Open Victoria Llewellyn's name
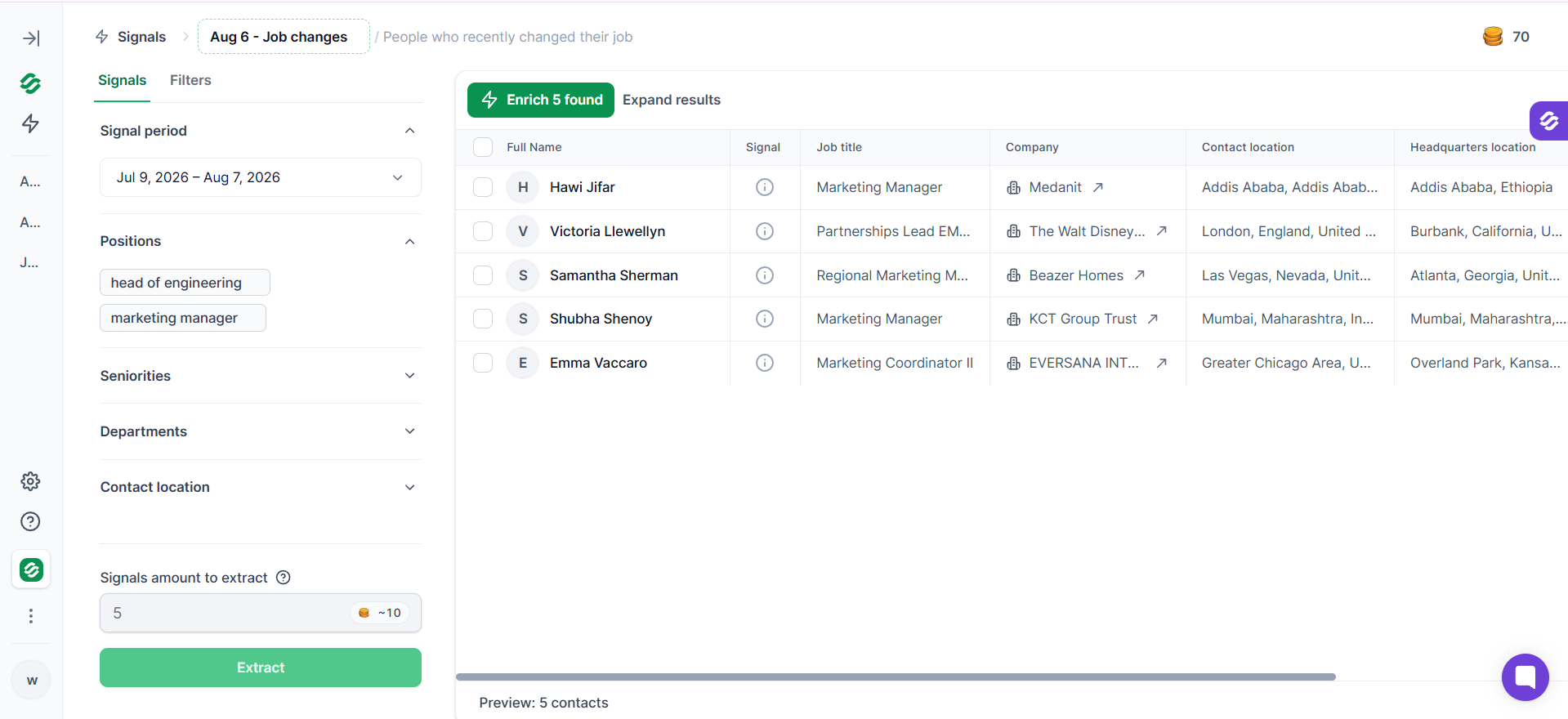Image resolution: width=1568 pixels, height=719 pixels. coord(607,231)
